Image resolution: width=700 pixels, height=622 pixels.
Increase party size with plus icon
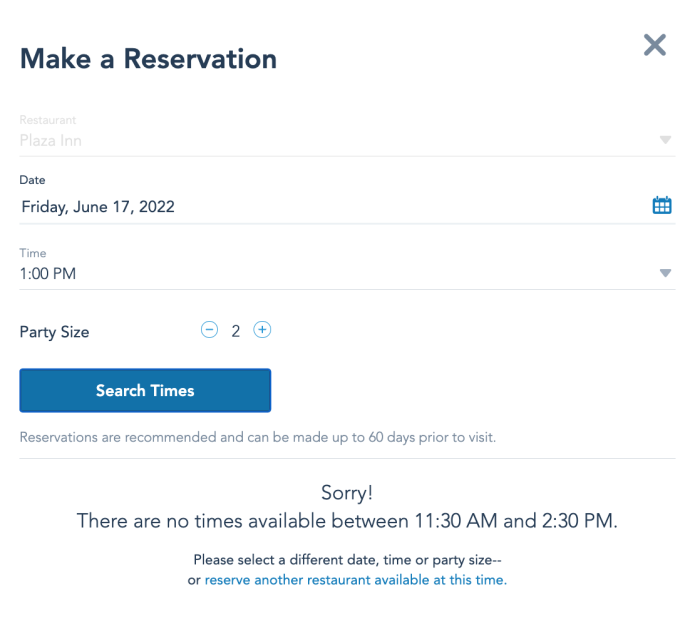click(262, 330)
